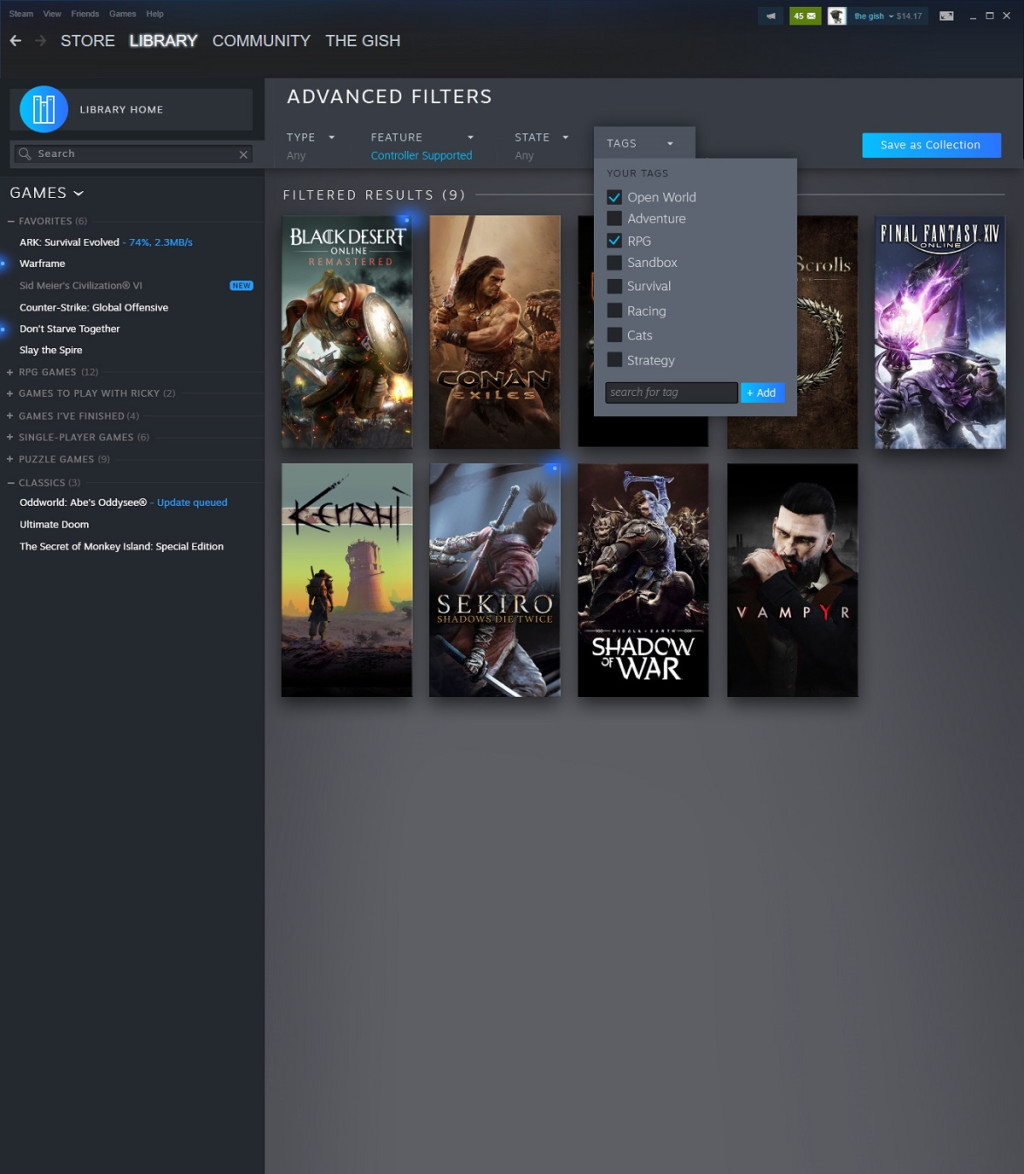Open notifications via the green envelope icon
The image size is (1024, 1174).
click(x=804, y=16)
